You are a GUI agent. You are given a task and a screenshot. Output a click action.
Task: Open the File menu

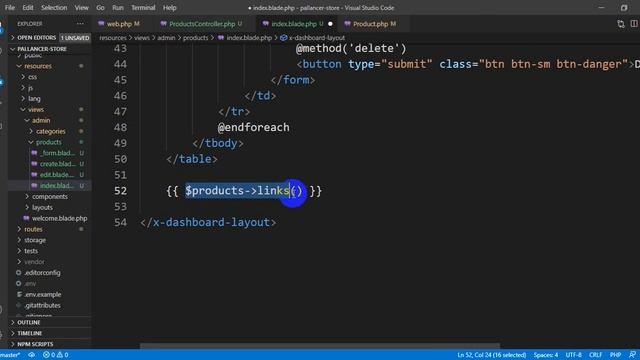click(x=10, y=8)
